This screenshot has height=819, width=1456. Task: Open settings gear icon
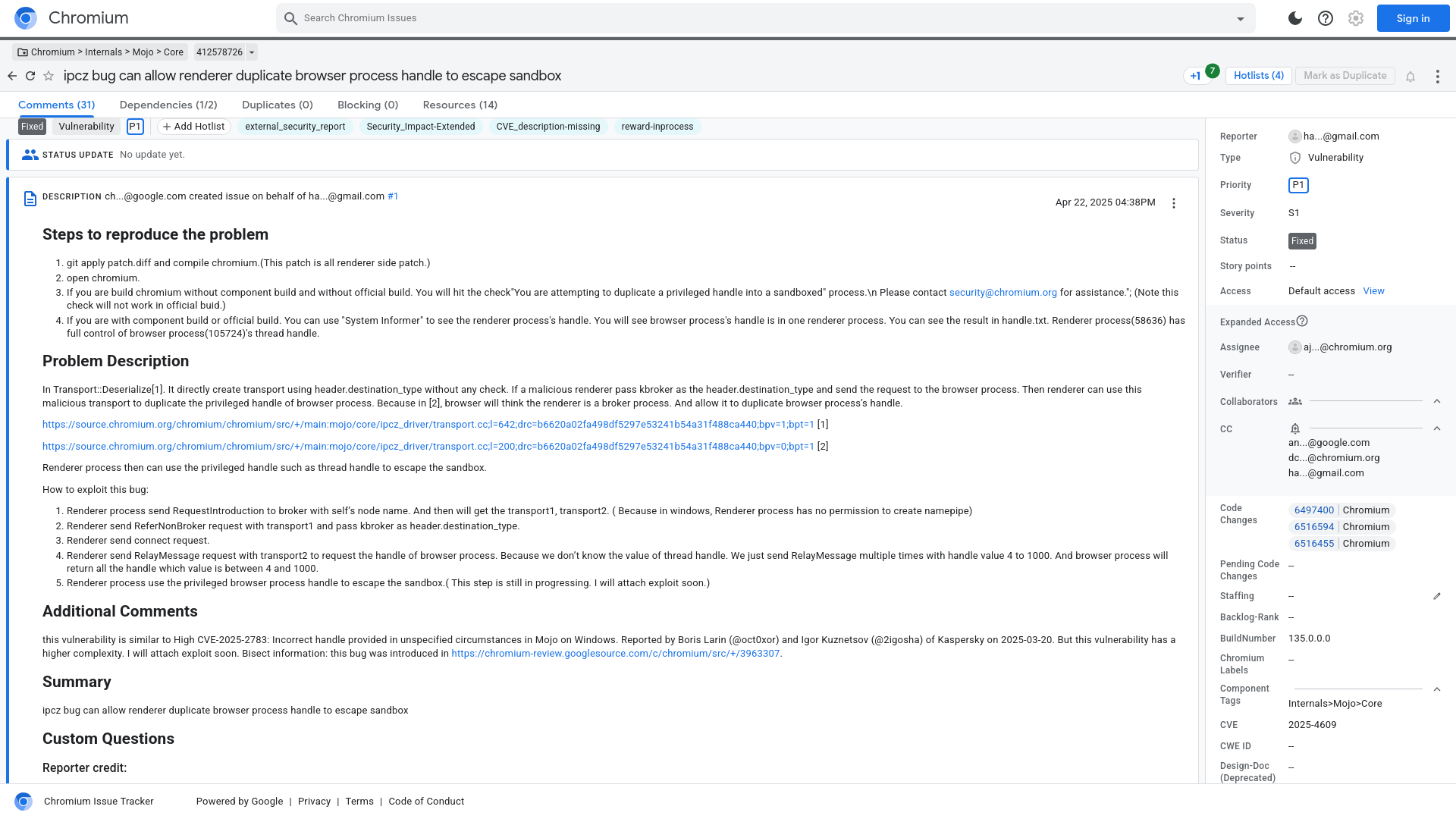1356,18
